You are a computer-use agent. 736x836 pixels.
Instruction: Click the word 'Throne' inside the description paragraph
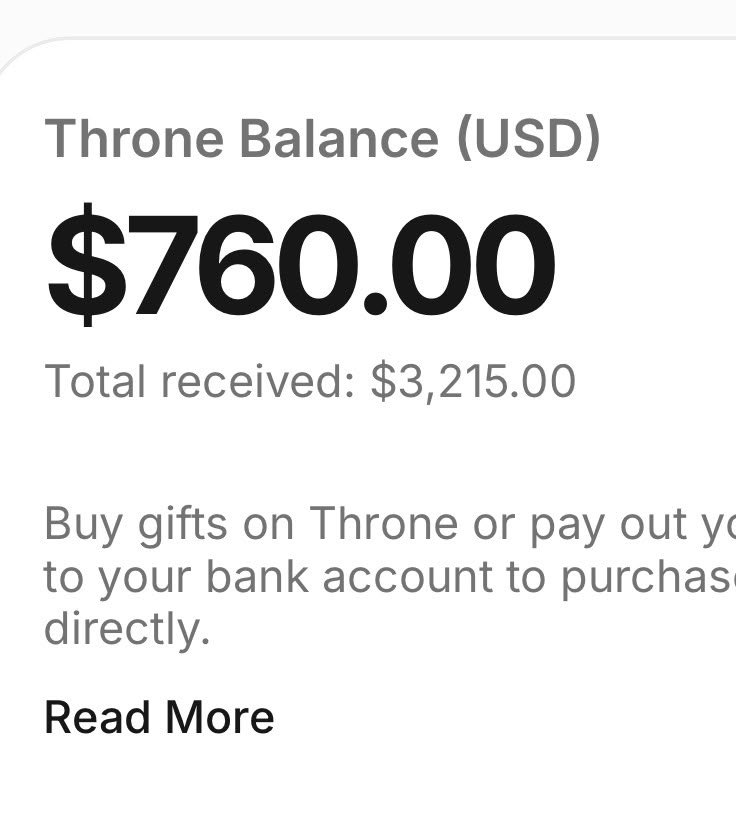point(383,524)
